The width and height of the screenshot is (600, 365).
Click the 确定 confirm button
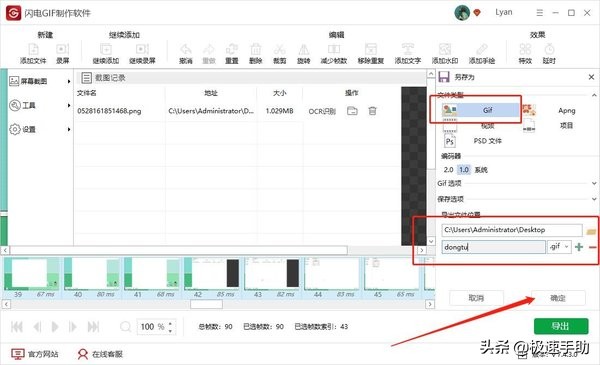point(558,298)
